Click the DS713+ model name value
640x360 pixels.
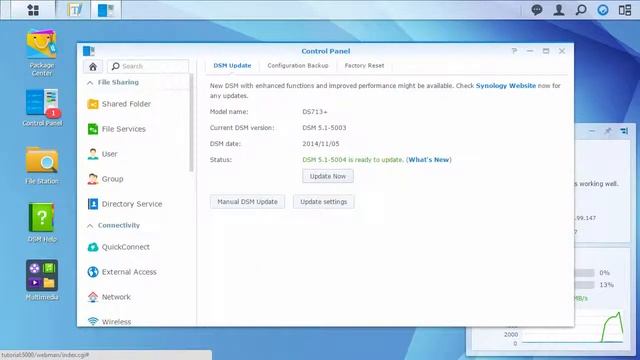coord(315,112)
